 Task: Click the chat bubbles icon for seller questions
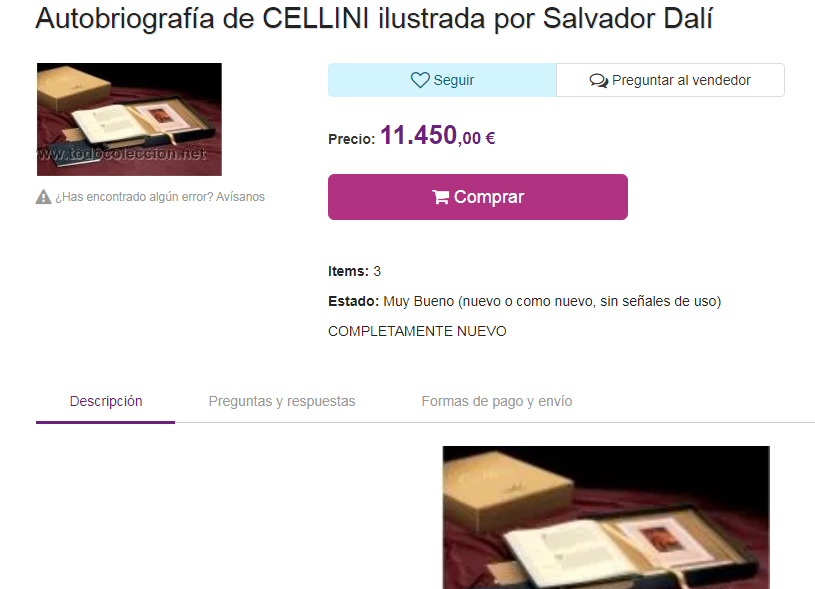click(598, 81)
